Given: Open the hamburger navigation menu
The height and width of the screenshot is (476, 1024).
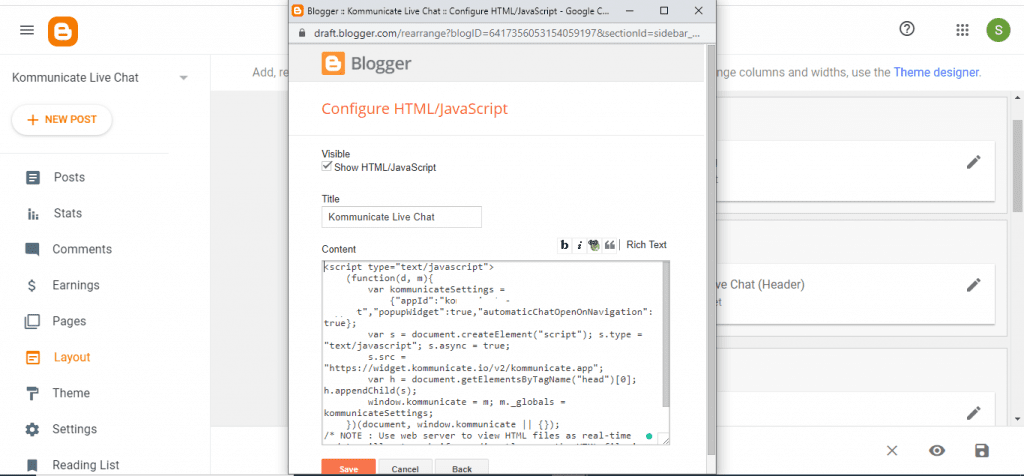Looking at the screenshot, I should [27, 31].
